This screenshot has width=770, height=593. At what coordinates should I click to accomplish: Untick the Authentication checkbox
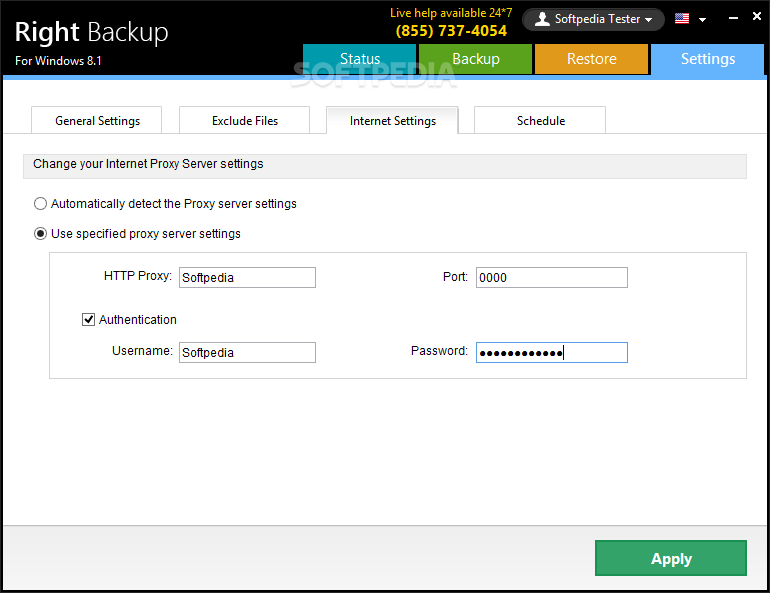point(88,320)
